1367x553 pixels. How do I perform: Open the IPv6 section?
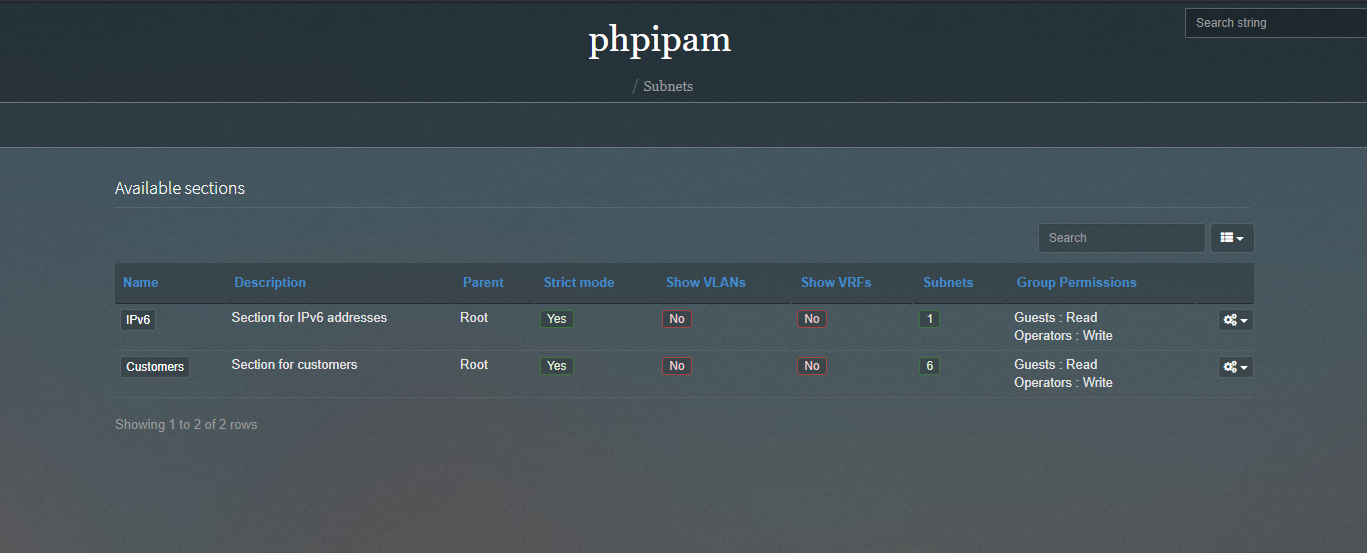(x=138, y=320)
